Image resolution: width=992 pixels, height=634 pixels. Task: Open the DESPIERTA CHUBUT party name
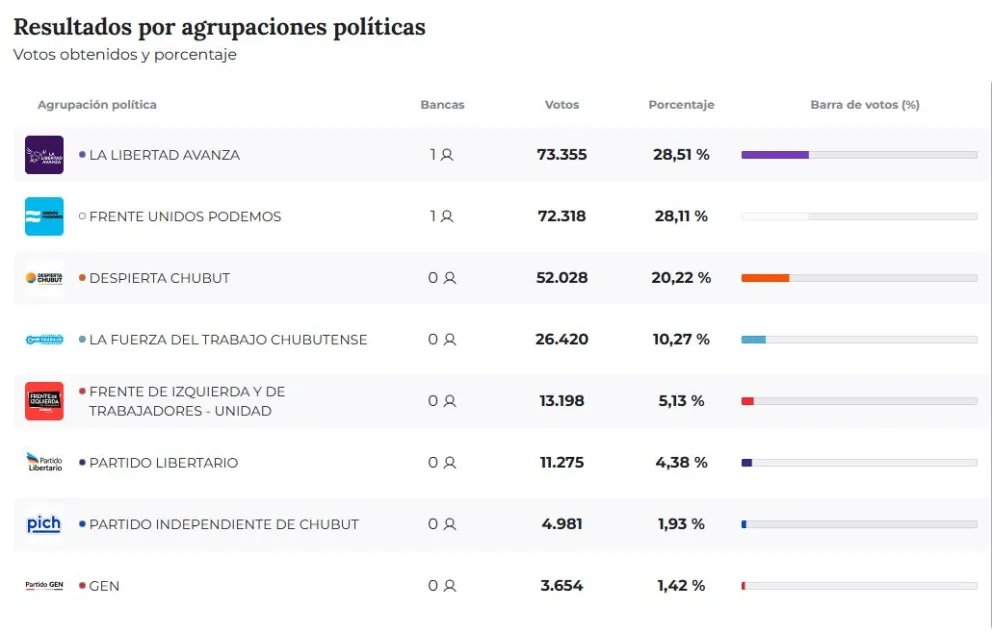(159, 278)
